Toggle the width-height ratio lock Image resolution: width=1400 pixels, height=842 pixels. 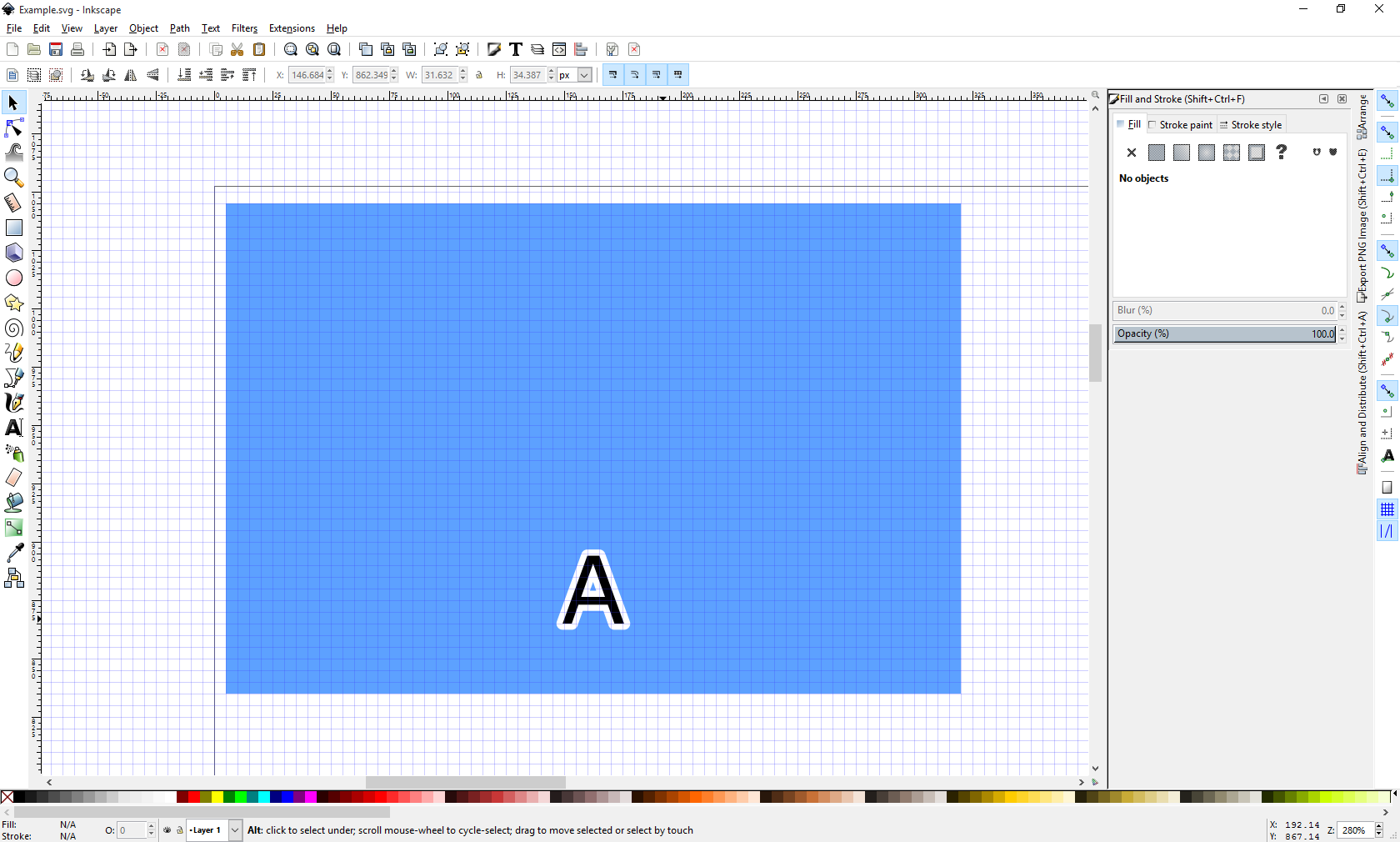(479, 75)
